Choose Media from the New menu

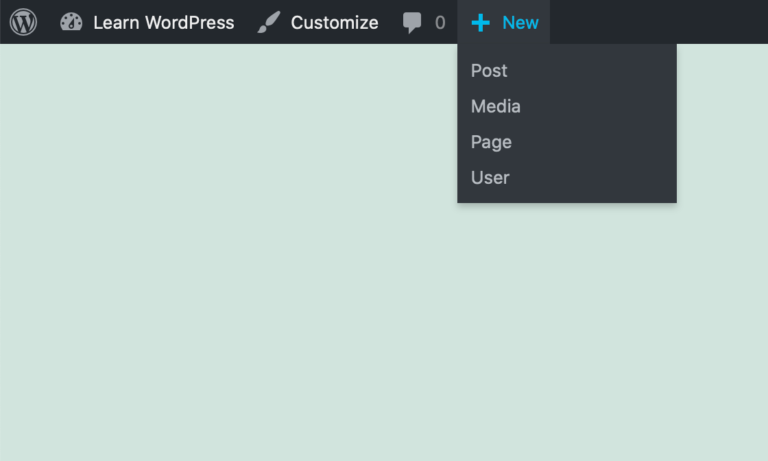567,106
